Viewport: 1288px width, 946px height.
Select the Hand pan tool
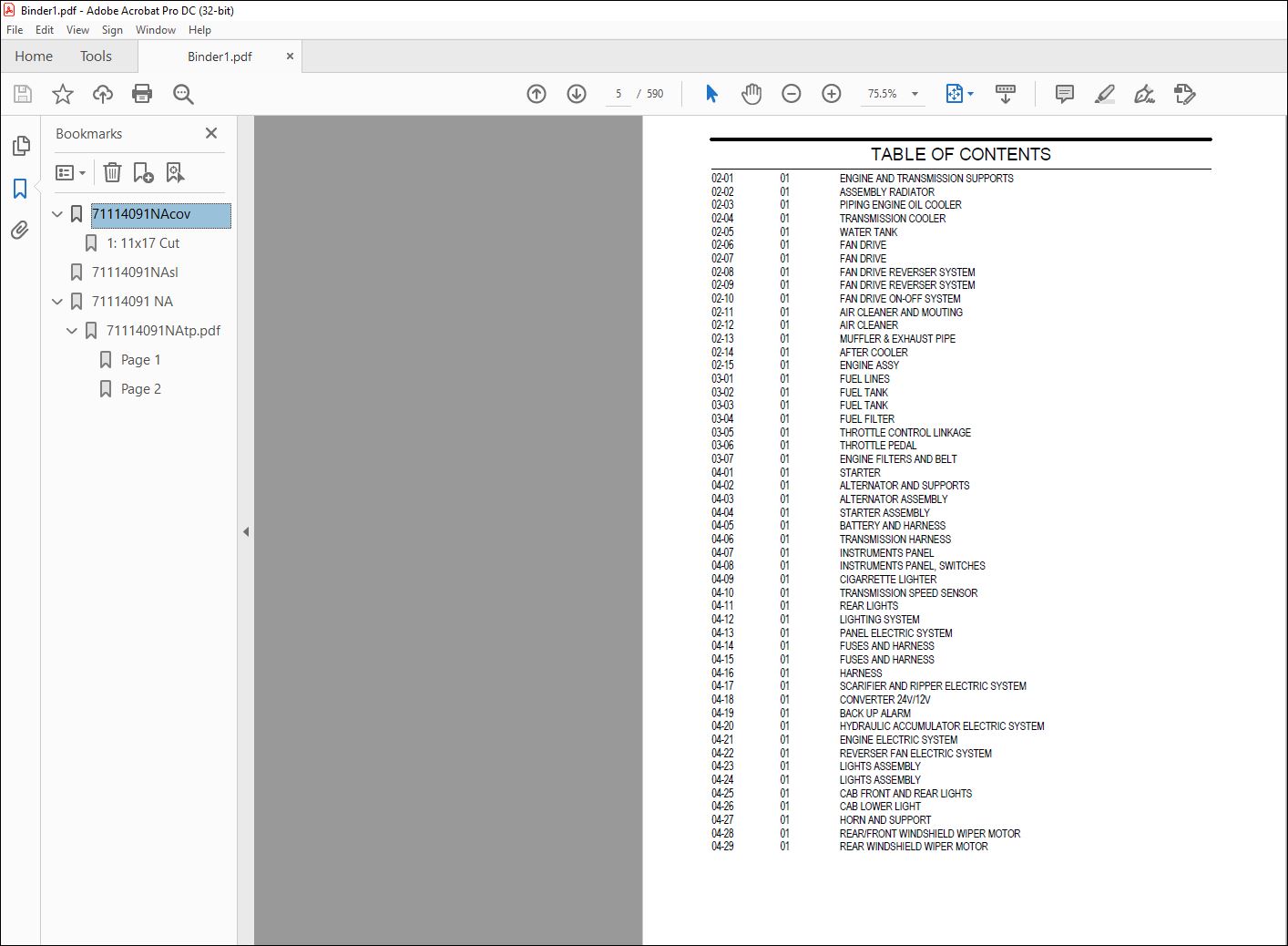pyautogui.click(x=751, y=94)
